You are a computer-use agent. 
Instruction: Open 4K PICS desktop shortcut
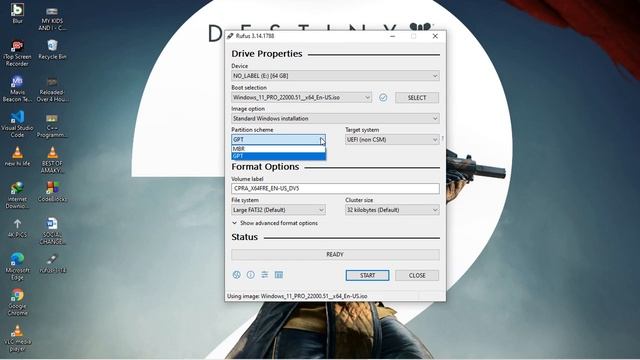(17, 228)
